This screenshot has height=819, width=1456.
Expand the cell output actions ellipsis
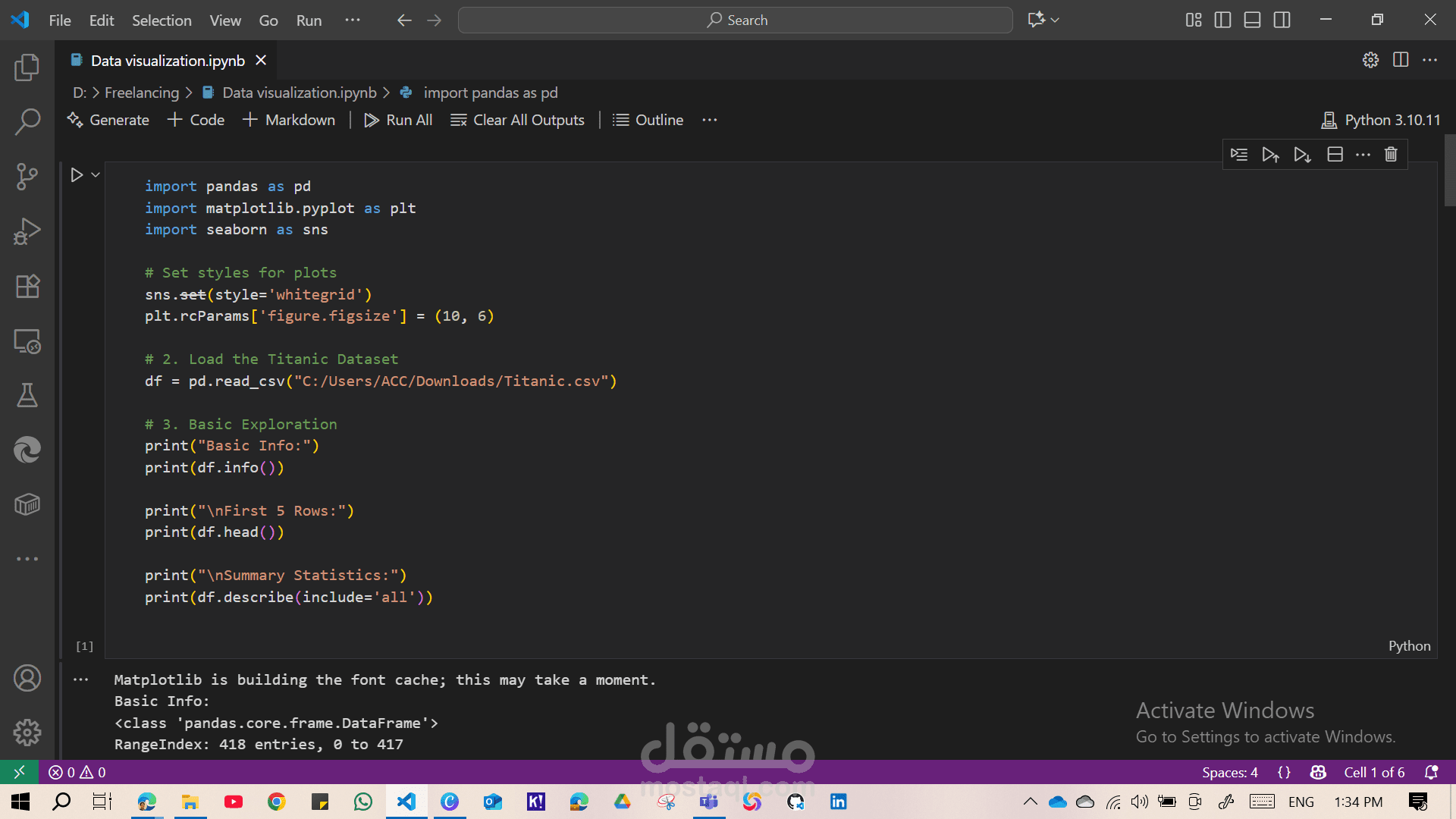[x=81, y=679]
